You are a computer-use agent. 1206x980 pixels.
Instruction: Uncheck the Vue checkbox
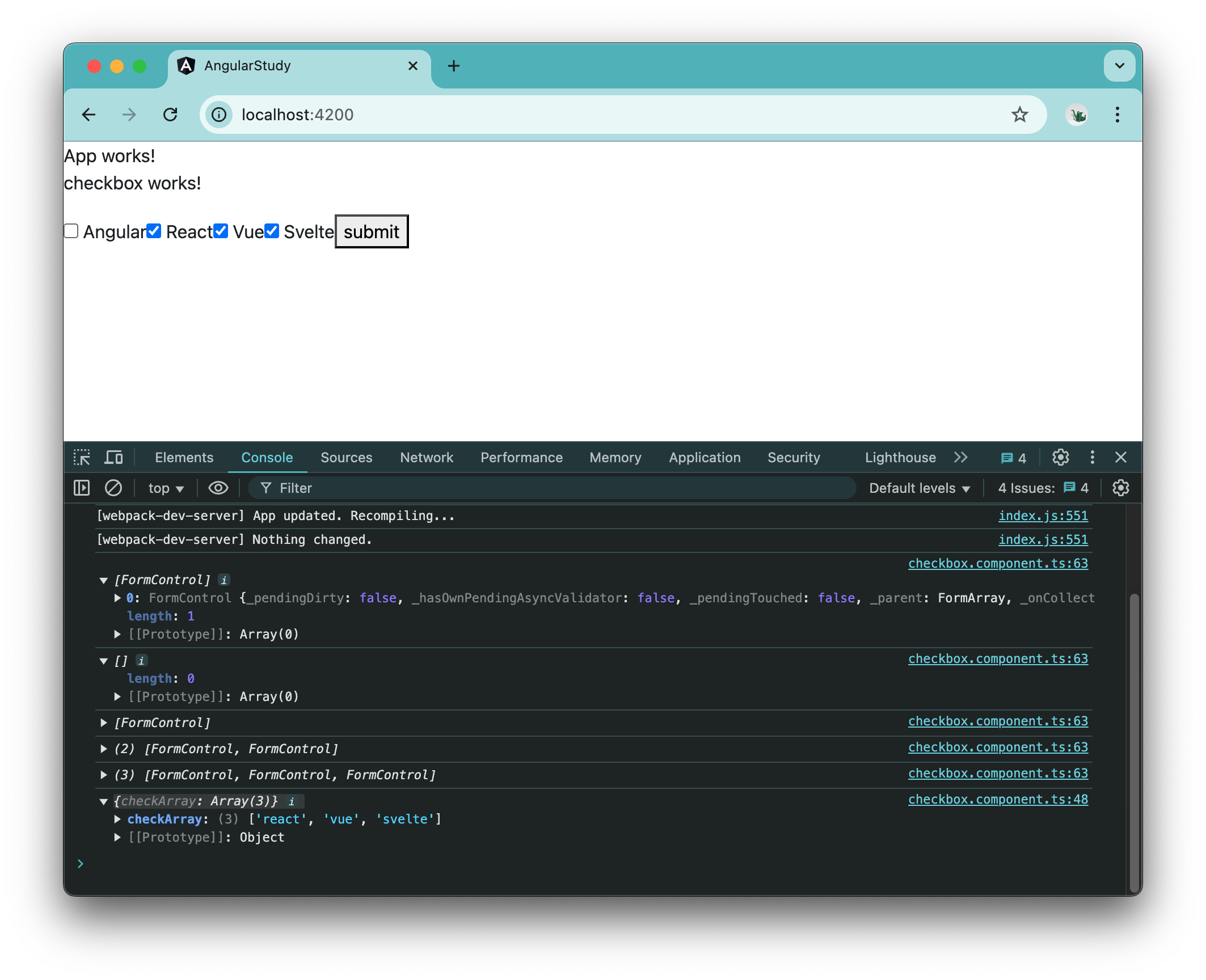(x=221, y=231)
